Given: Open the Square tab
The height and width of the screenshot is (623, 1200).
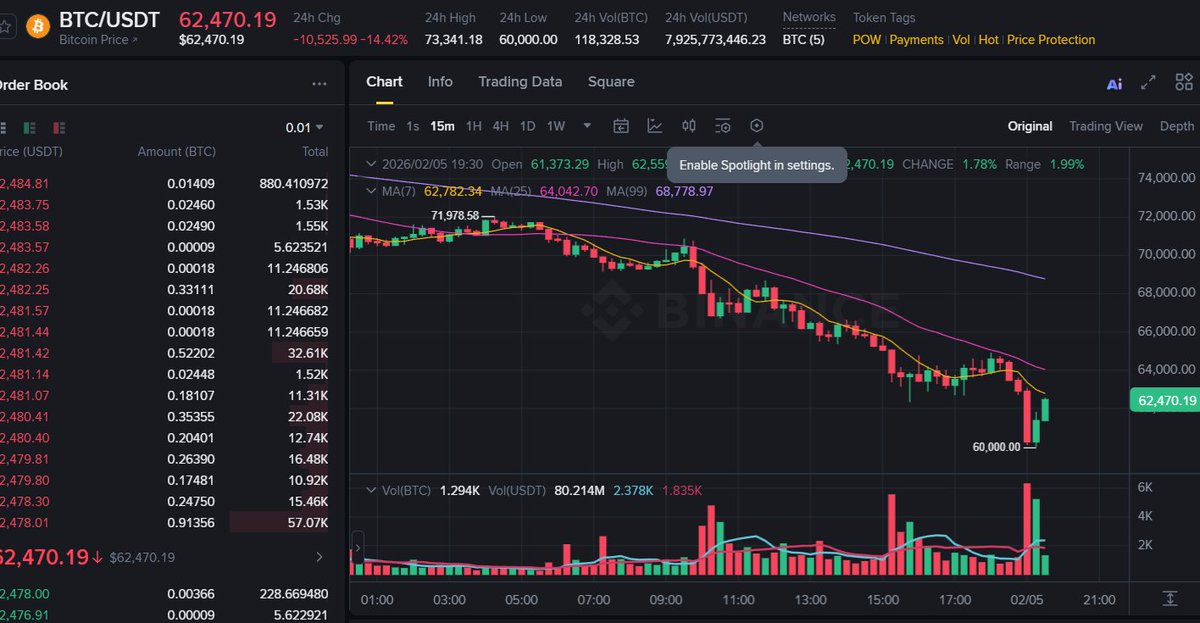Looking at the screenshot, I should (611, 82).
